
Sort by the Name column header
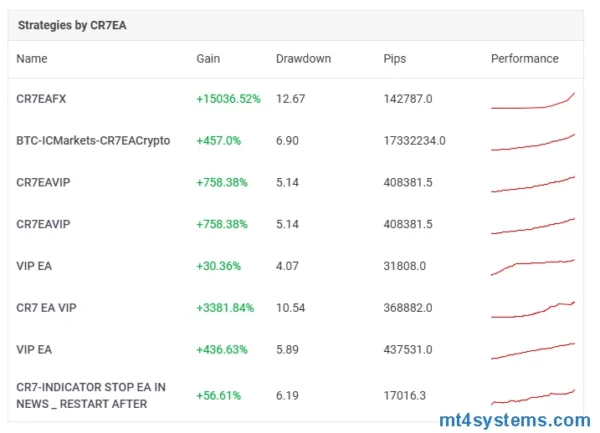(32, 59)
